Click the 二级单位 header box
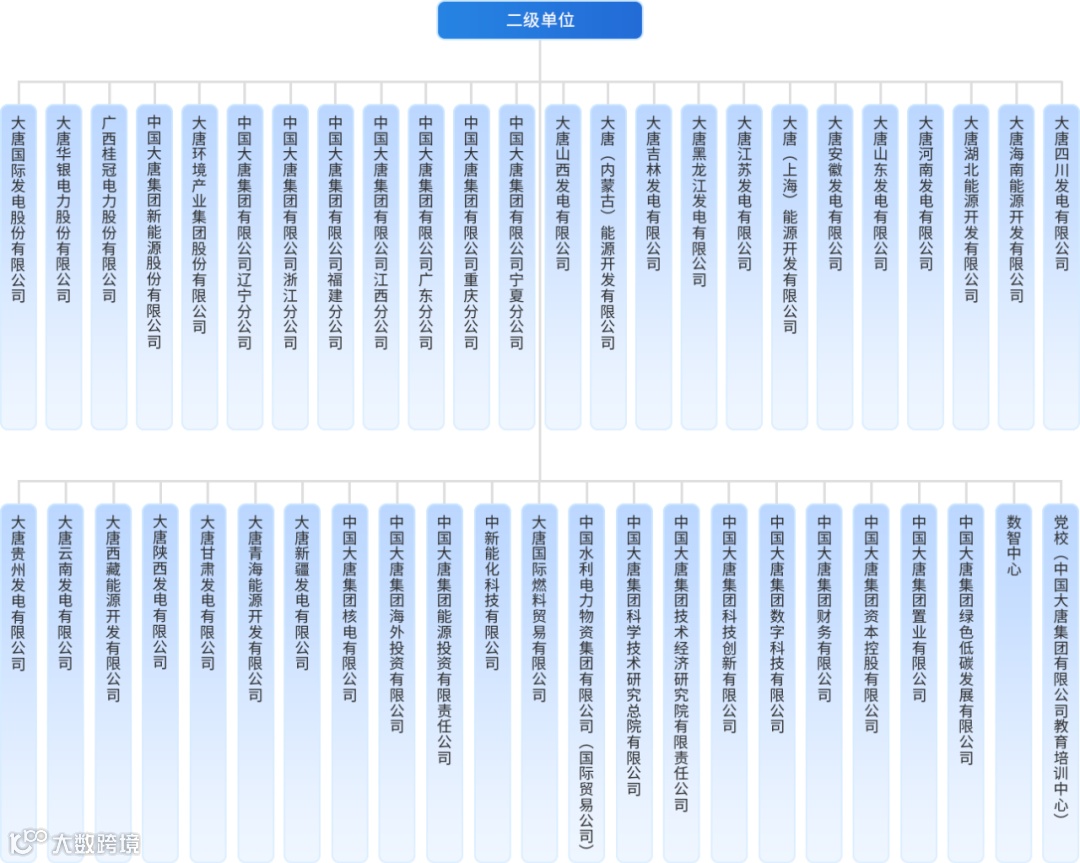The width and height of the screenshot is (1080, 863). [x=540, y=20]
